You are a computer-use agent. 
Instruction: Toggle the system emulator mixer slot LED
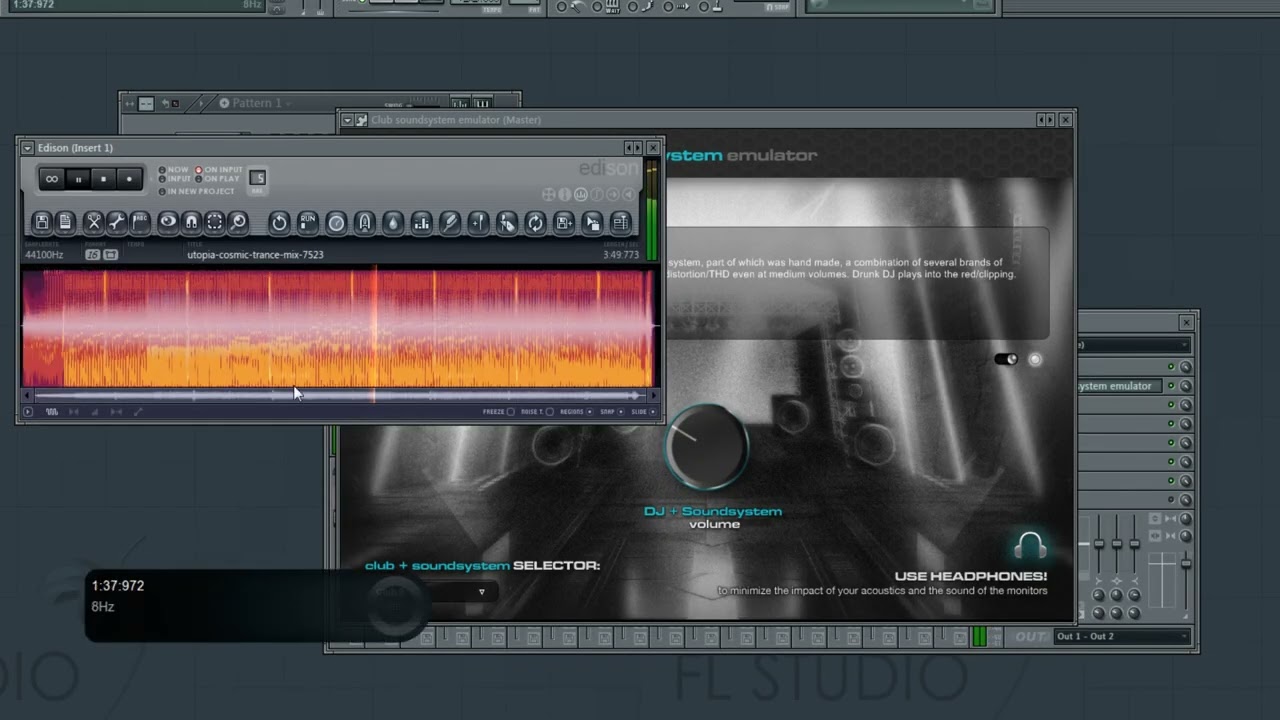[1171, 386]
